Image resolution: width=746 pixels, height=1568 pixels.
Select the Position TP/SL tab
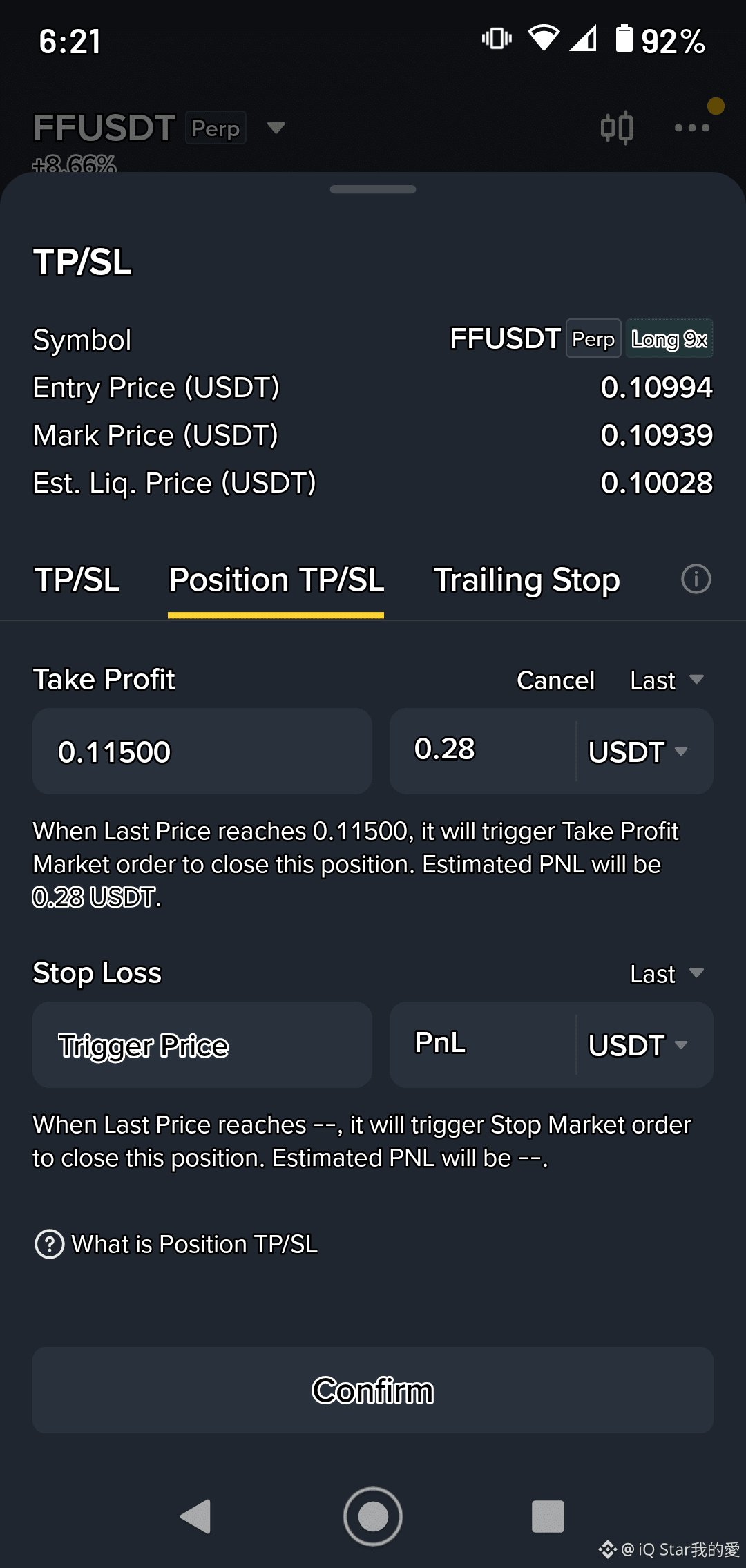[x=276, y=580]
